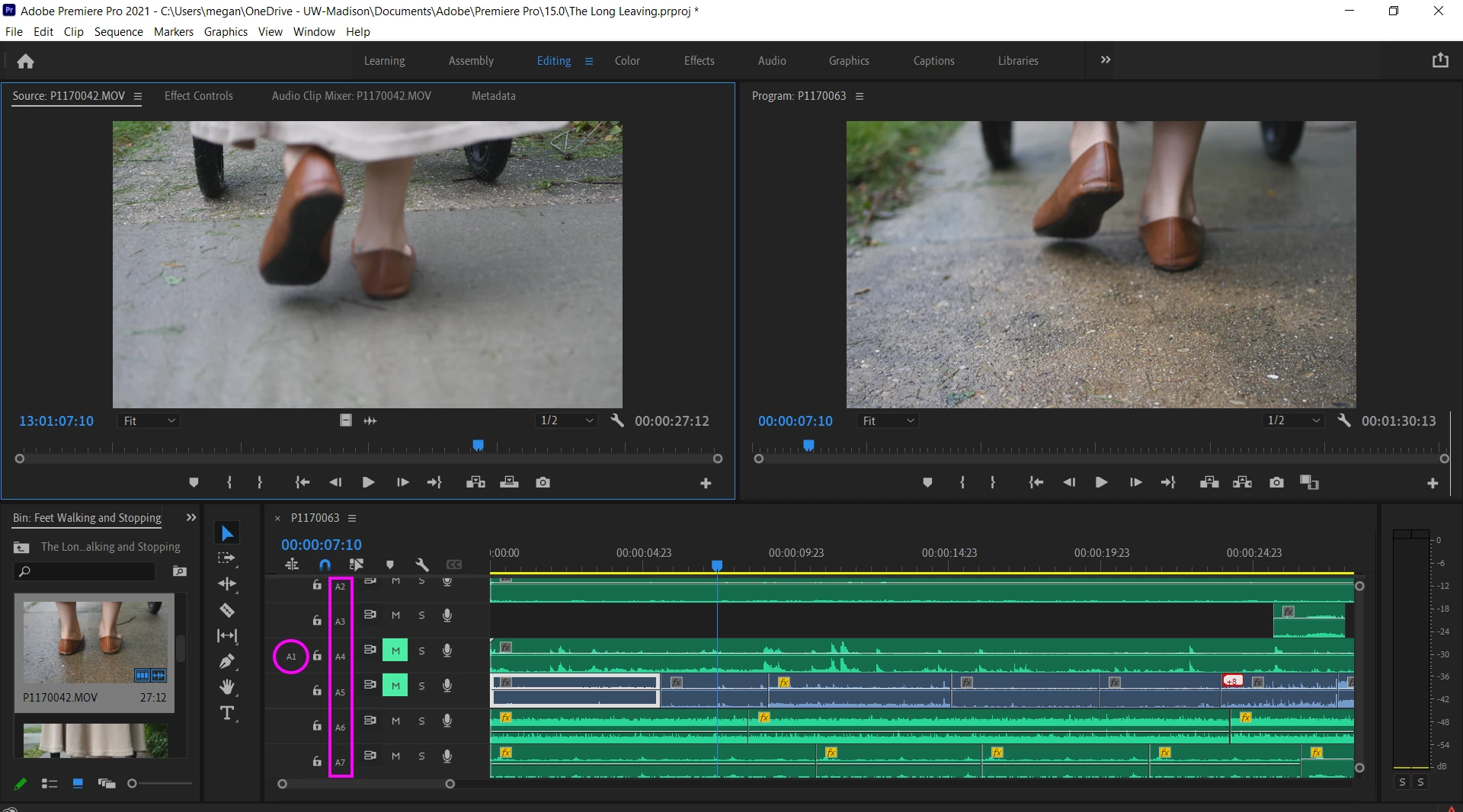1463x812 pixels.
Task: Toggle Snap in Timeline magnet icon
Action: 325,564
